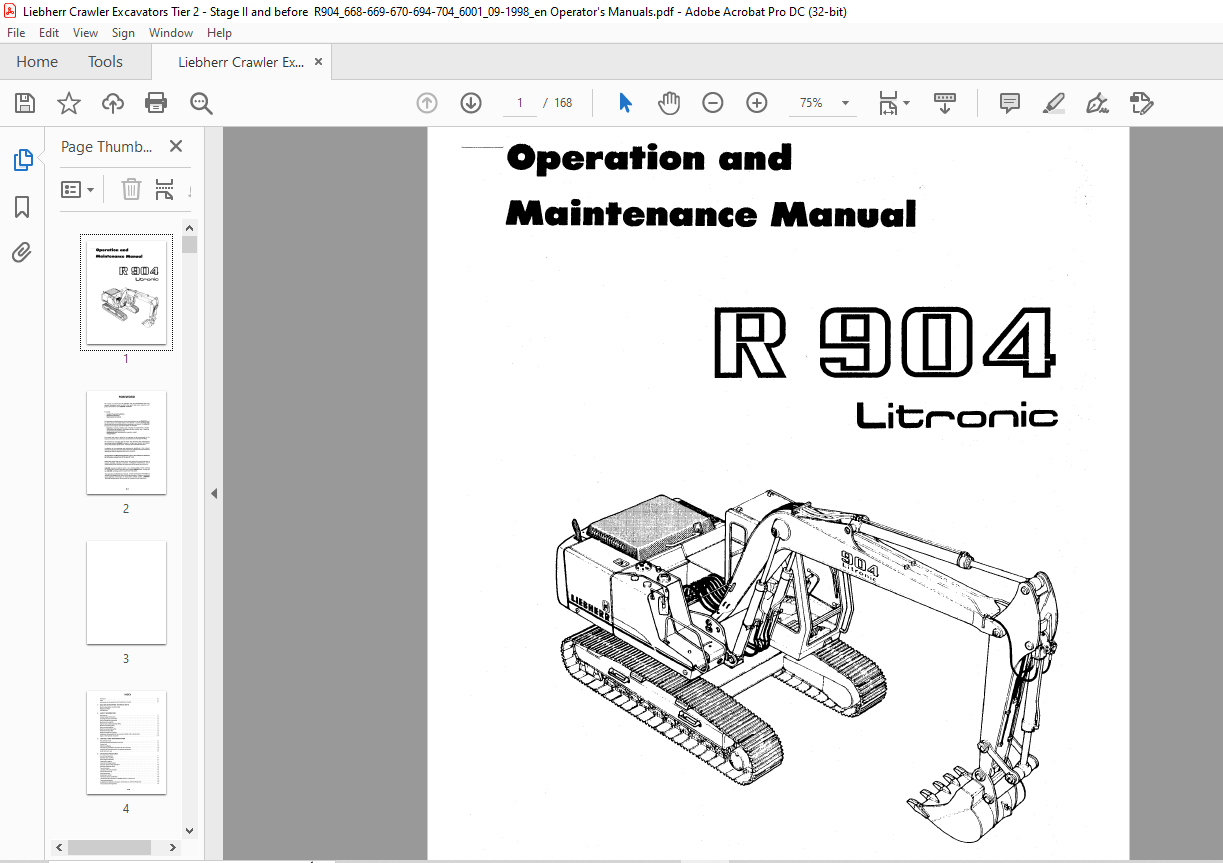Switch to the Tools tab
The width and height of the screenshot is (1223, 863).
pyautogui.click(x=105, y=62)
